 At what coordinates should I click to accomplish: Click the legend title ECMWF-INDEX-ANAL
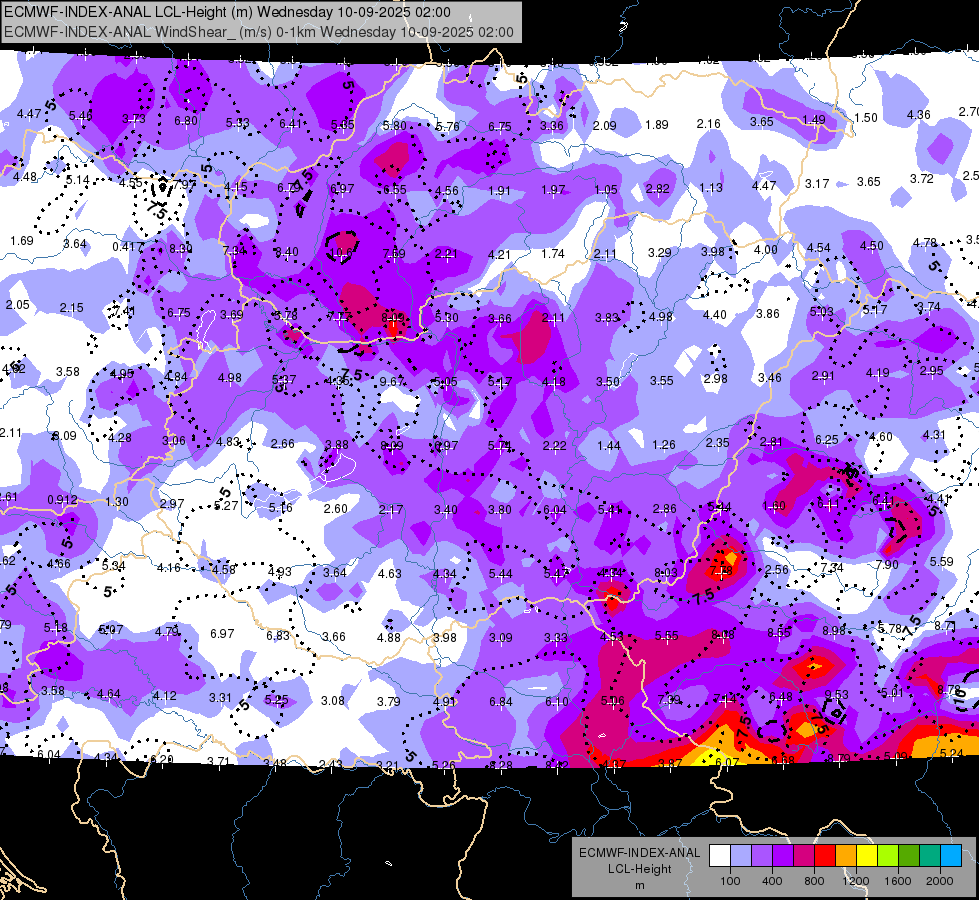pos(639,853)
